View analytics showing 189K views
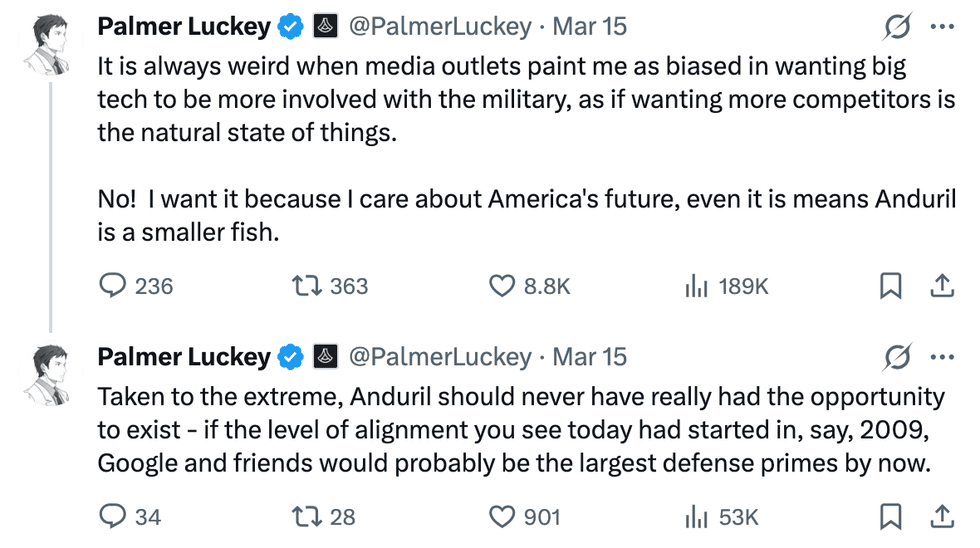 pos(697,286)
